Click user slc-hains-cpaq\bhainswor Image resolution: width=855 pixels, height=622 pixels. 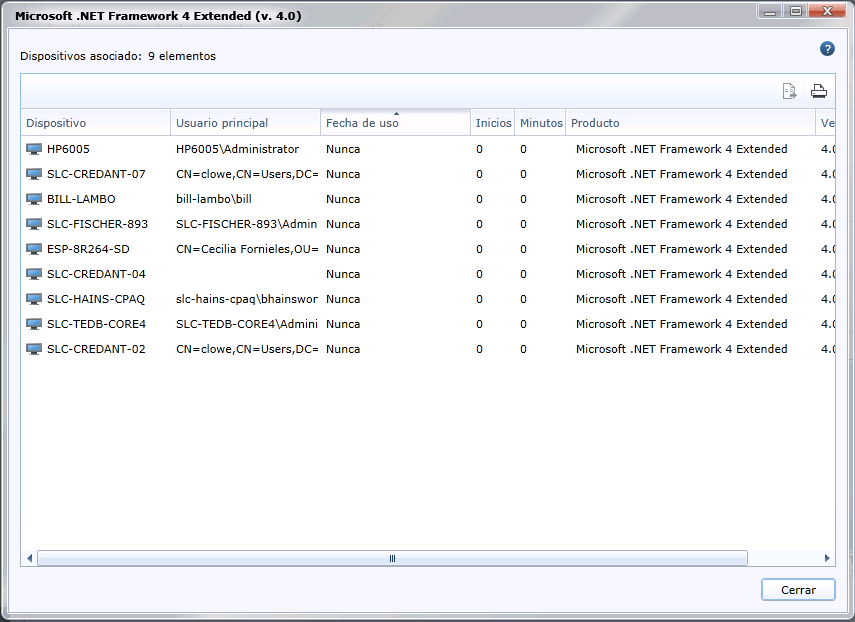(x=246, y=299)
